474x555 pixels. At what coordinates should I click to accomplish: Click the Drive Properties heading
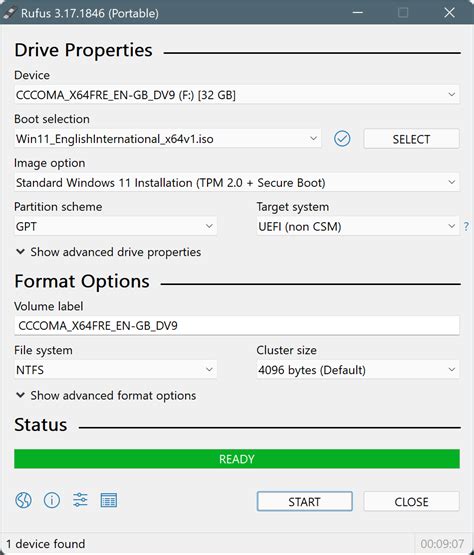click(84, 50)
